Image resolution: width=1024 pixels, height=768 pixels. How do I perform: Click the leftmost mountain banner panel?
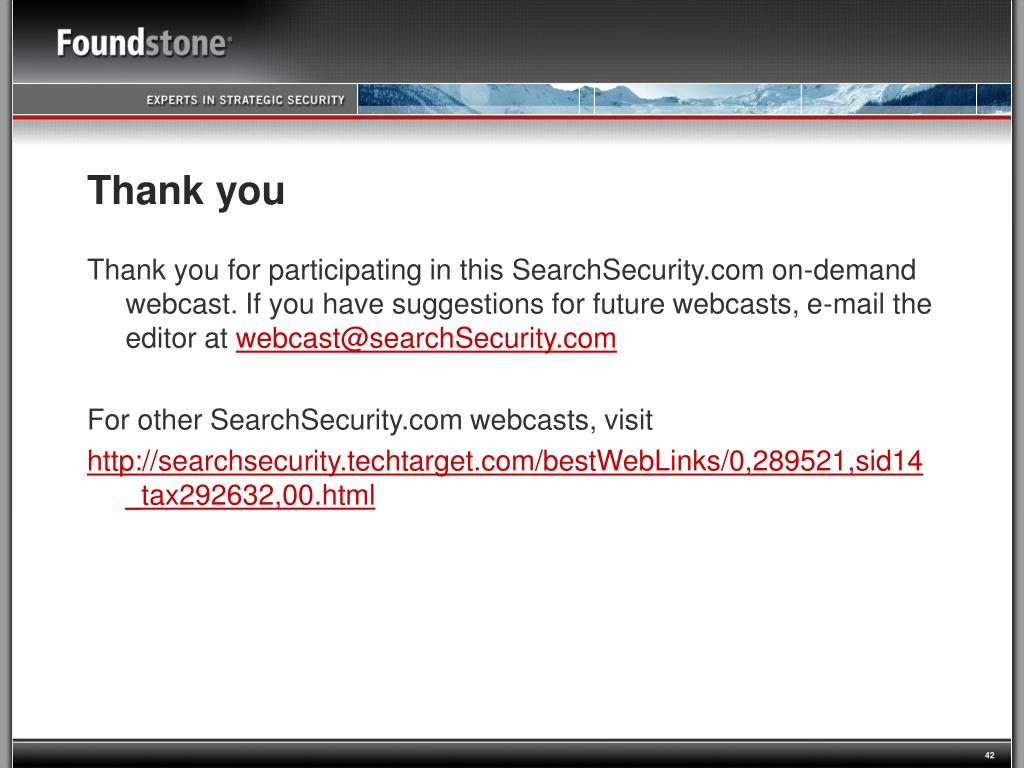(x=468, y=99)
